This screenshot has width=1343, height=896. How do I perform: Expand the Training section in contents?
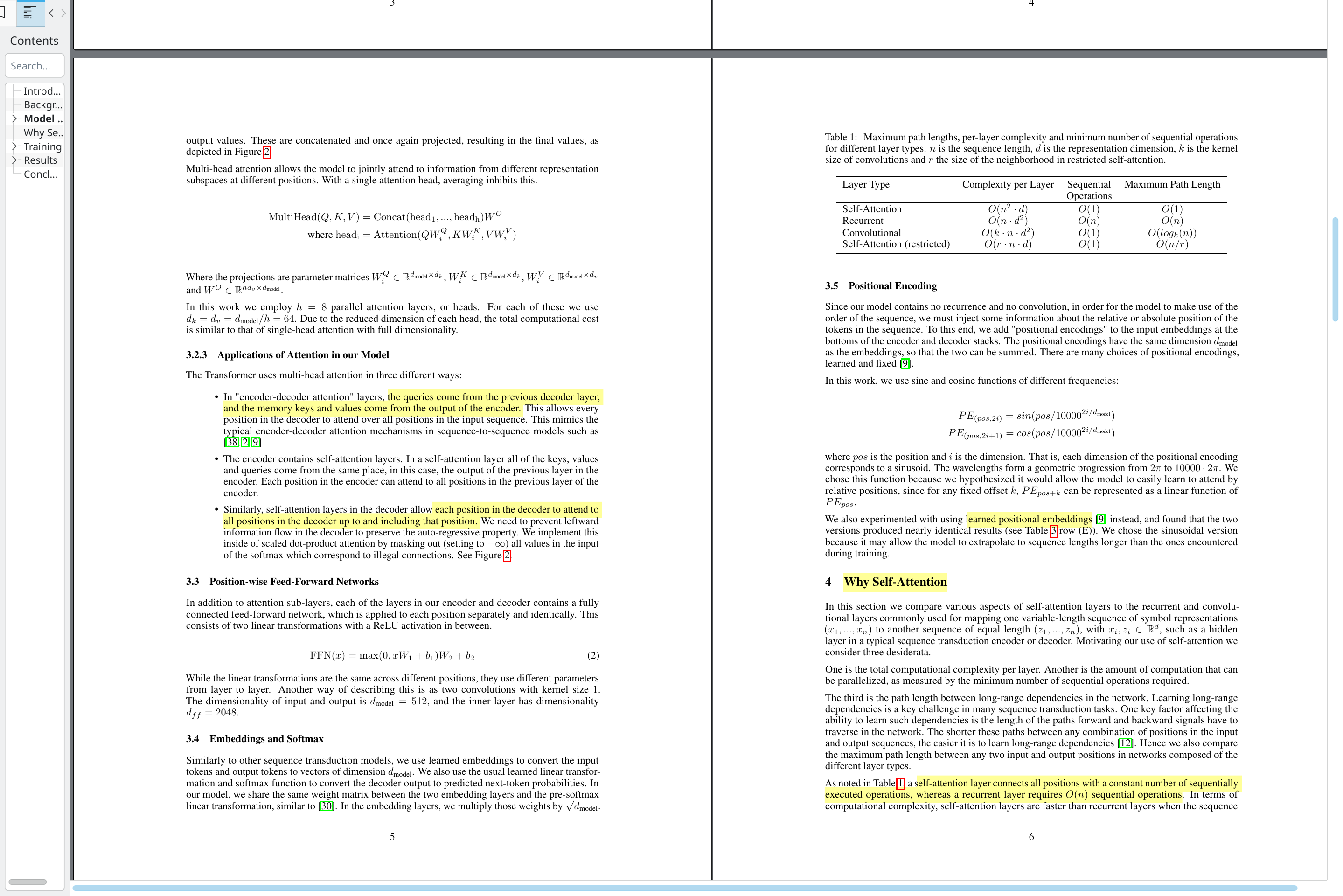[x=14, y=146]
